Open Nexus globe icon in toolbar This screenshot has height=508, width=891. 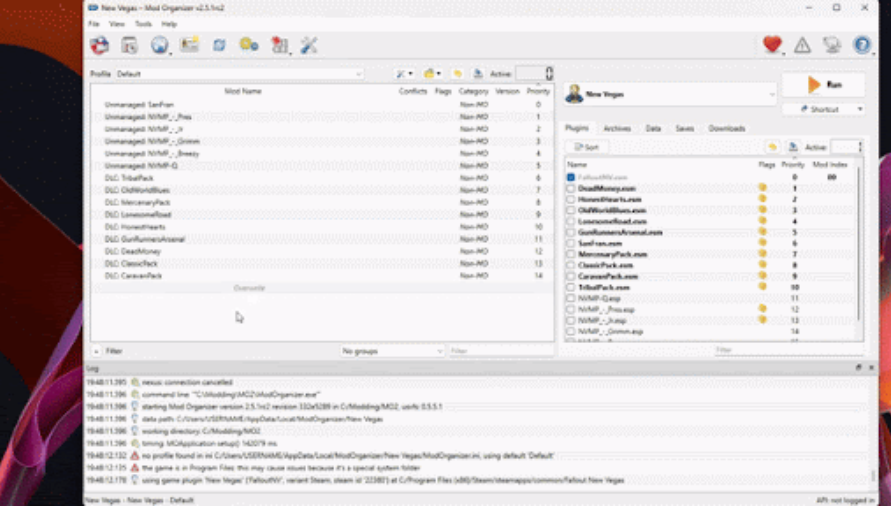click(x=159, y=45)
